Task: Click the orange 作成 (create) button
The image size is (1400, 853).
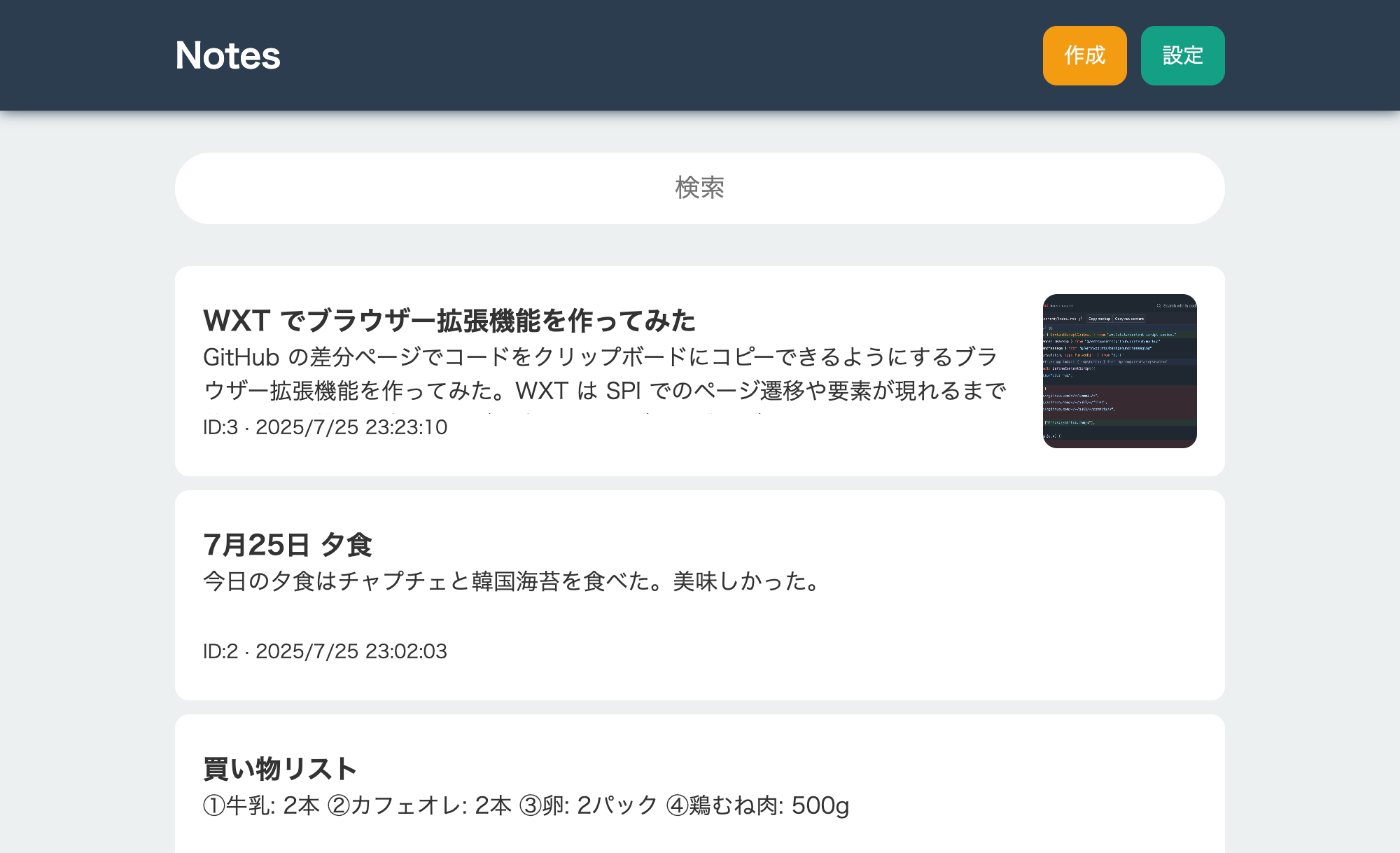Action: pyautogui.click(x=1084, y=55)
